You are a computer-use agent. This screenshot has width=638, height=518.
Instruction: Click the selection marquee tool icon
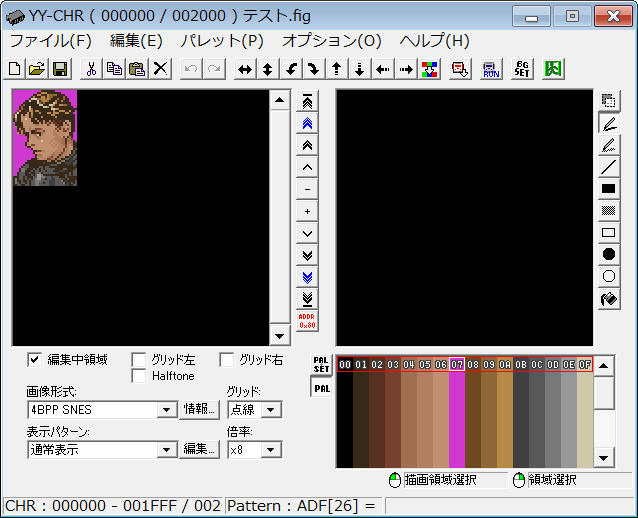(609, 101)
